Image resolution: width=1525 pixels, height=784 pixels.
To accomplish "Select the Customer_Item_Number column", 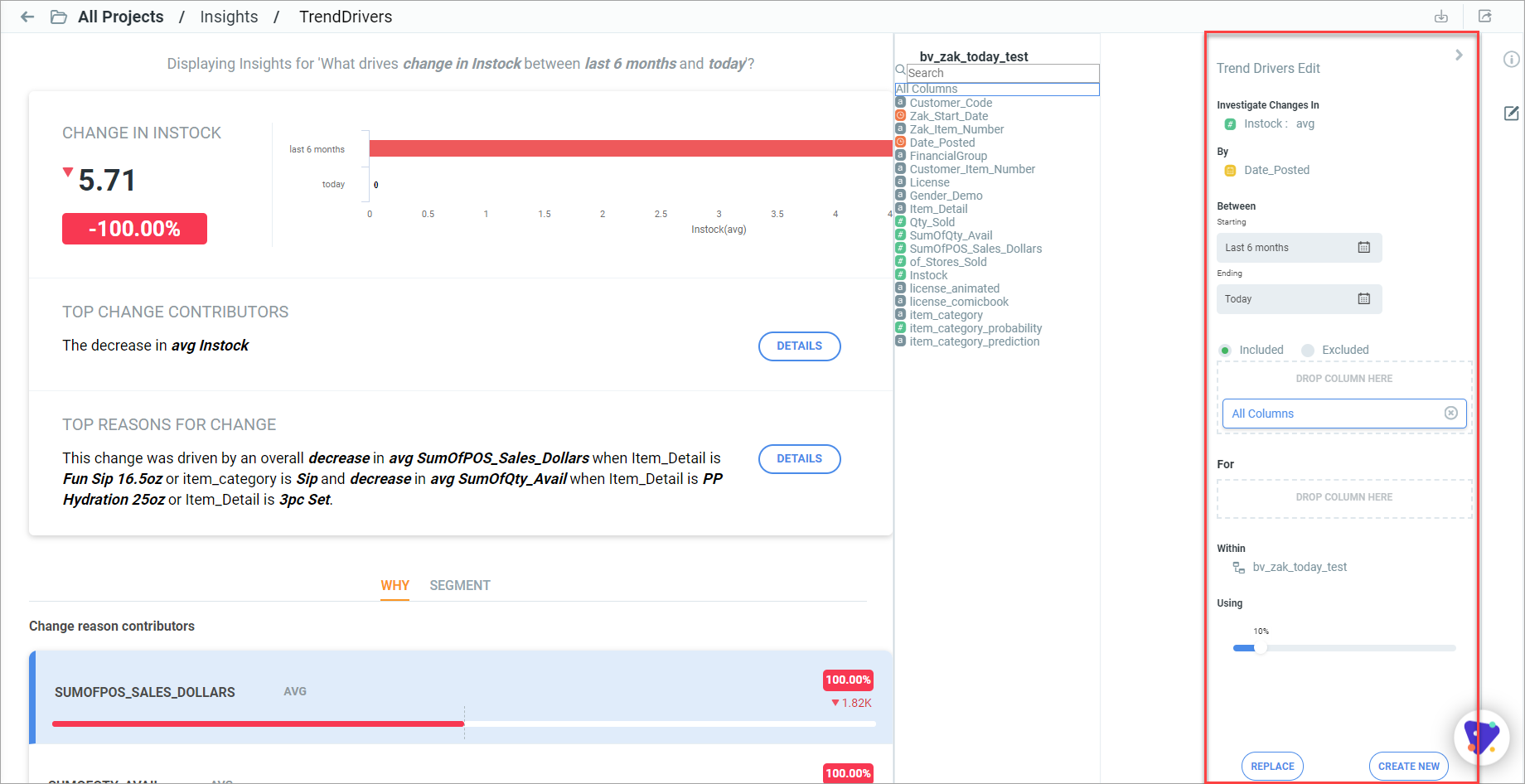I will 972,169.
